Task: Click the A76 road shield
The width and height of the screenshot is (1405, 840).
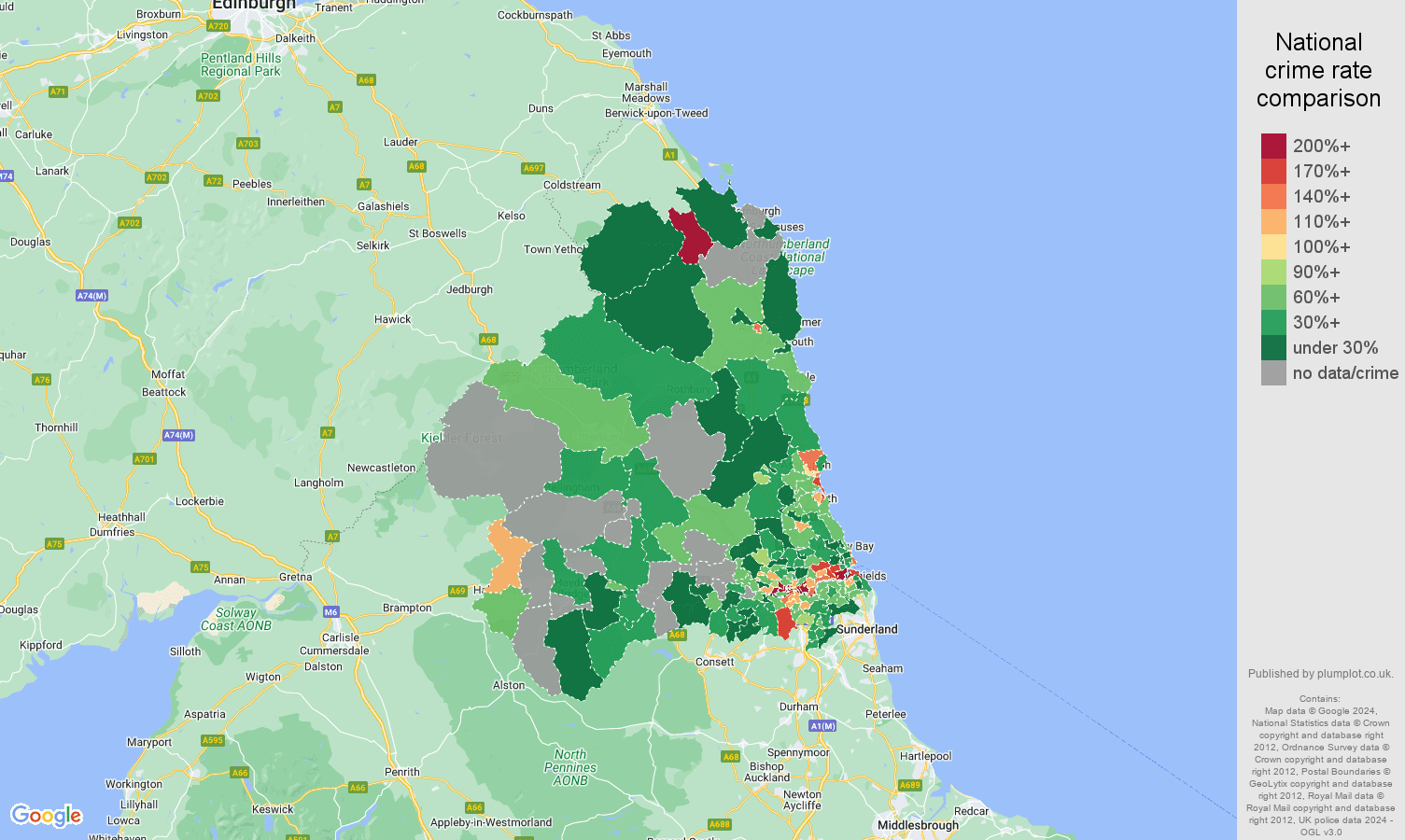Action: click(x=42, y=379)
